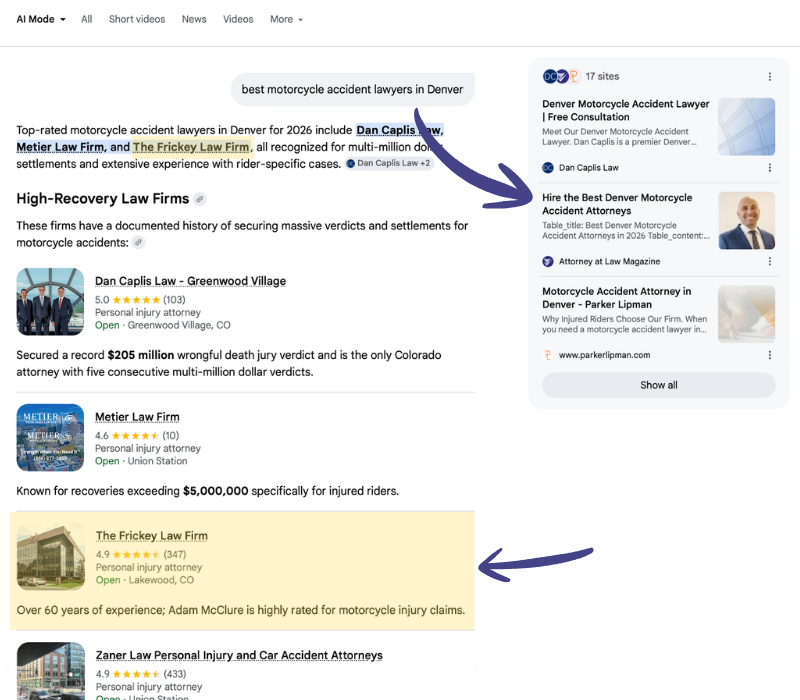Screen dimensions: 800x700
Task: Expand the More search options menu
Action: tap(286, 19)
